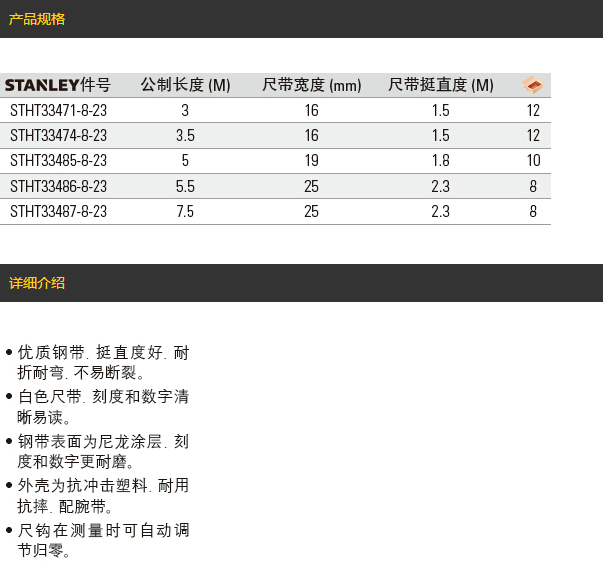Click the bullet starting 外壳为抗冲击塑料

click(98, 496)
